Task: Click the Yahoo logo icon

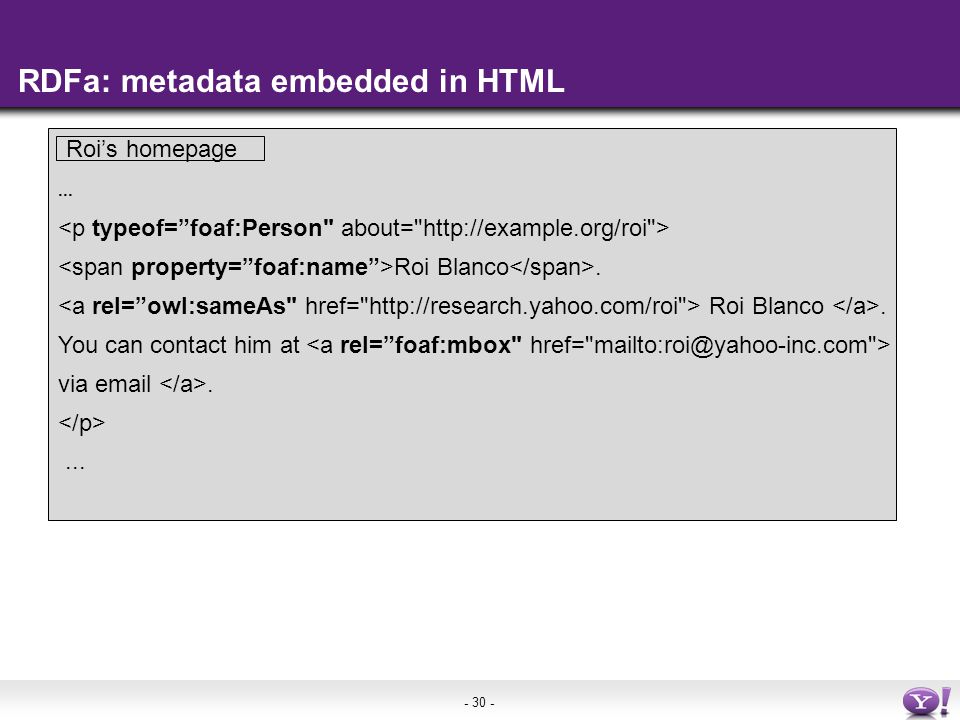Action: [x=926, y=702]
